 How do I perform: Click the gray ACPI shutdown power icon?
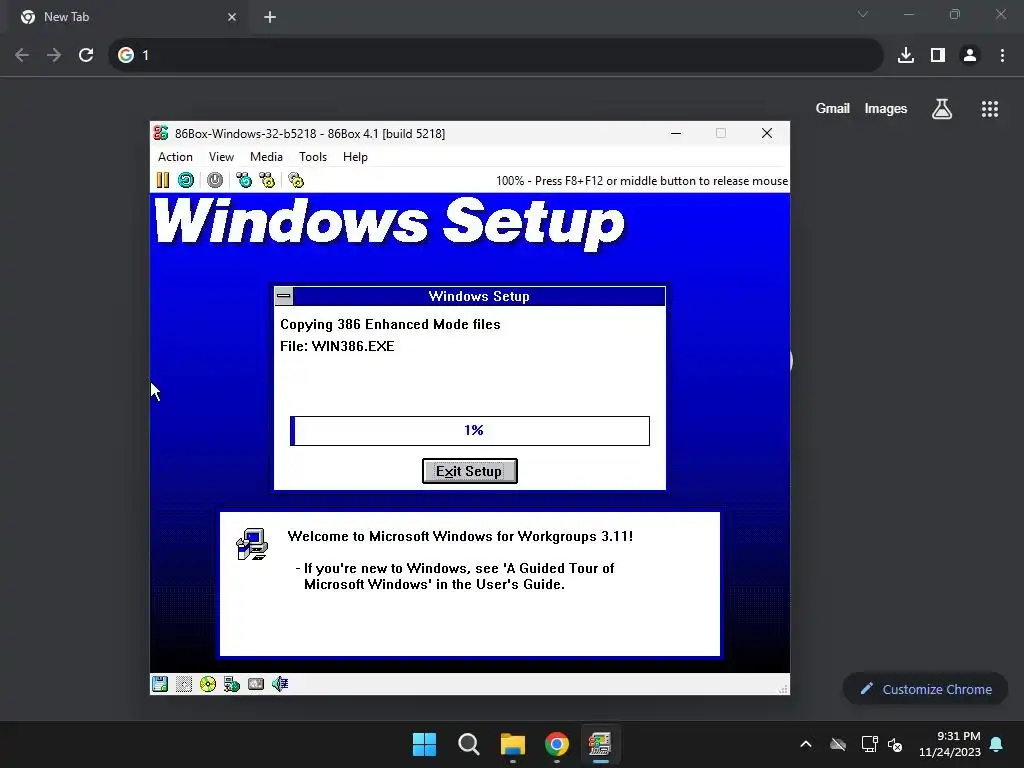[215, 180]
